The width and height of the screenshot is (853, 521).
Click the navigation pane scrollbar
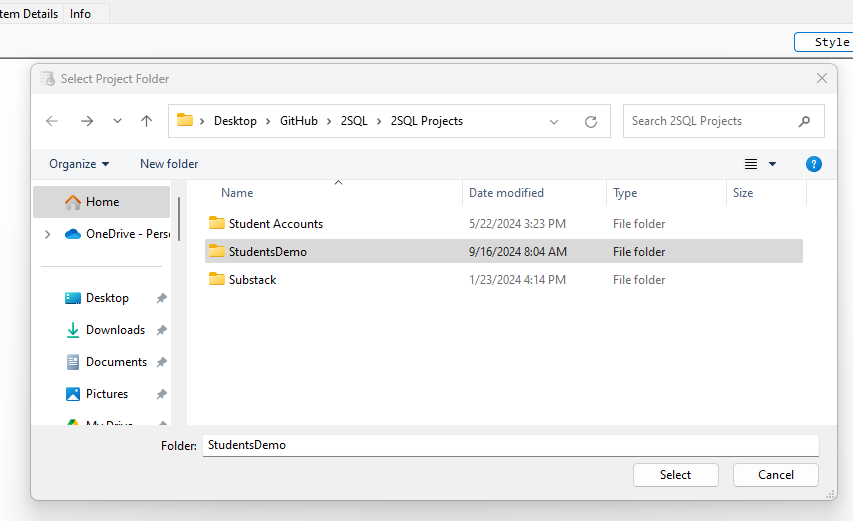point(178,219)
